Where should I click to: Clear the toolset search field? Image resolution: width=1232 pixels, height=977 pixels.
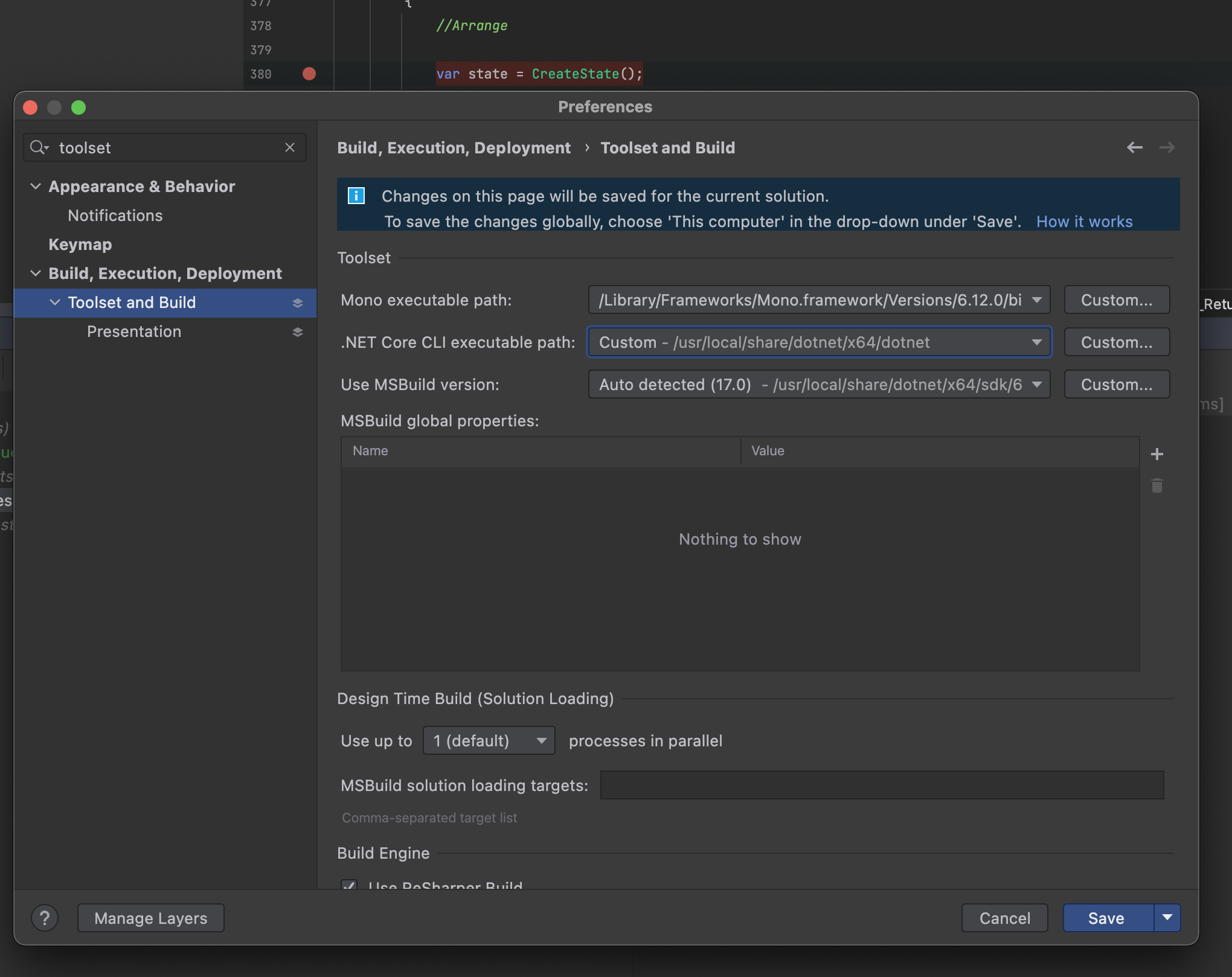pyautogui.click(x=290, y=147)
